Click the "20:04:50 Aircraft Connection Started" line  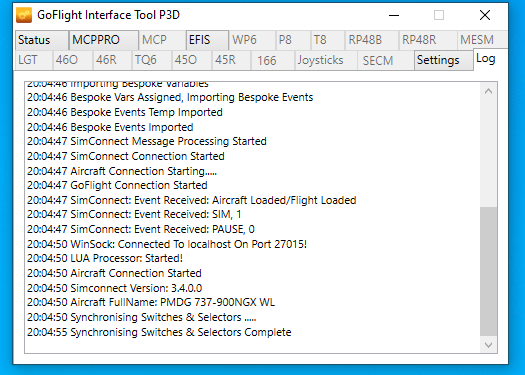(x=114, y=273)
